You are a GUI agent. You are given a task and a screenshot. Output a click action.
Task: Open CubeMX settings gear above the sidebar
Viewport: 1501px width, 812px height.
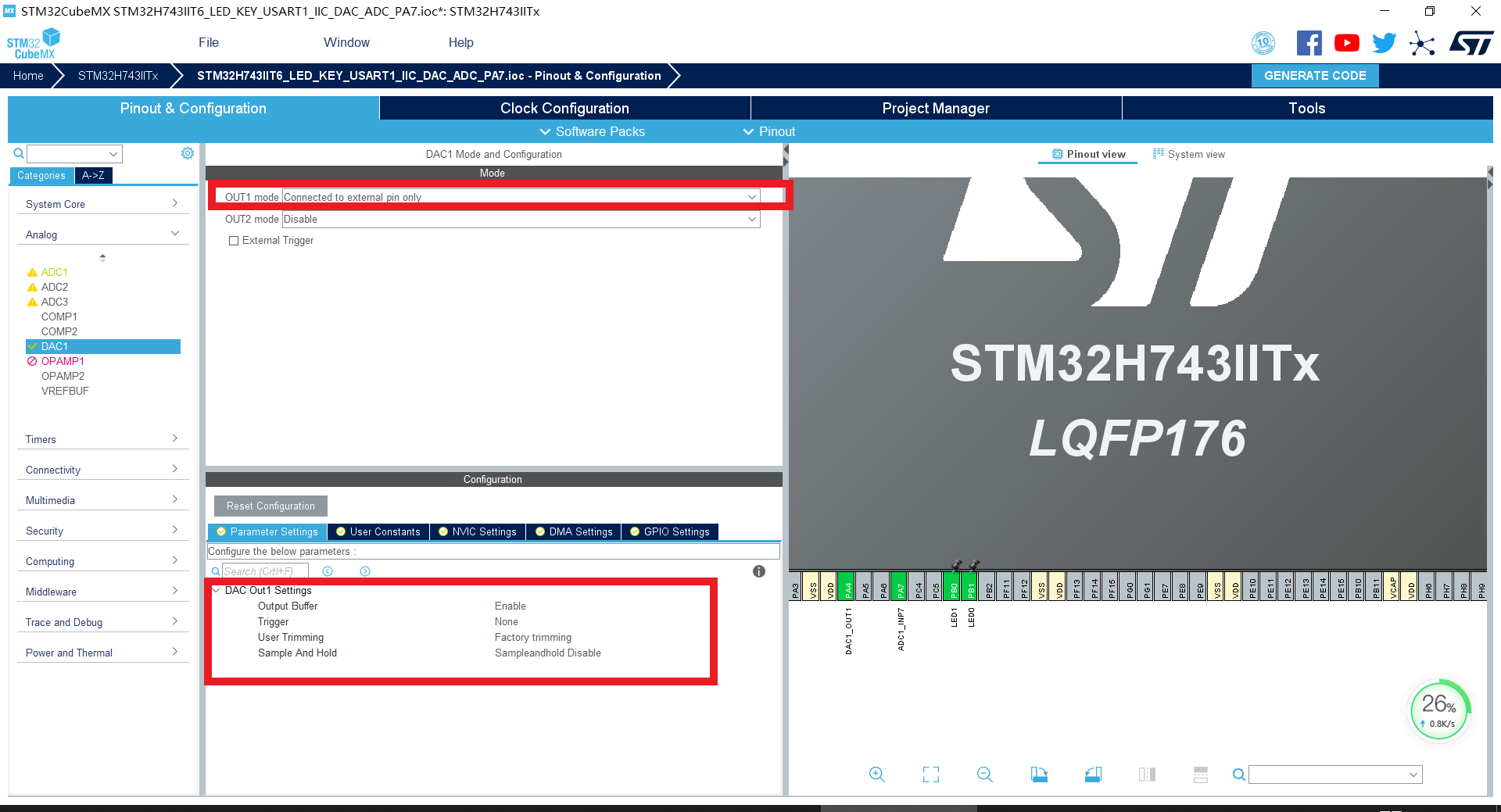[x=188, y=153]
